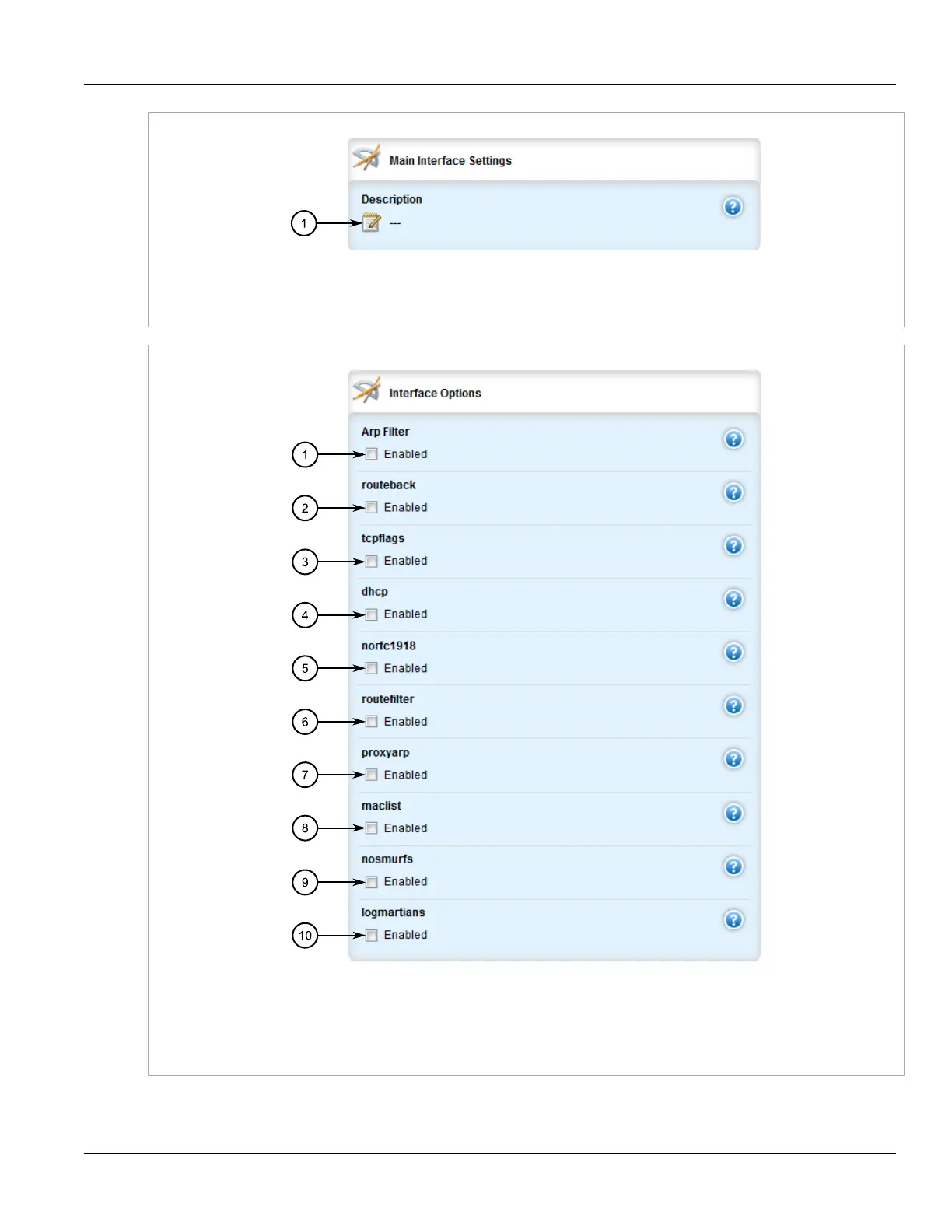The height and width of the screenshot is (1232, 952).
Task: Open the proxyarp help icon
Action: 733,759
